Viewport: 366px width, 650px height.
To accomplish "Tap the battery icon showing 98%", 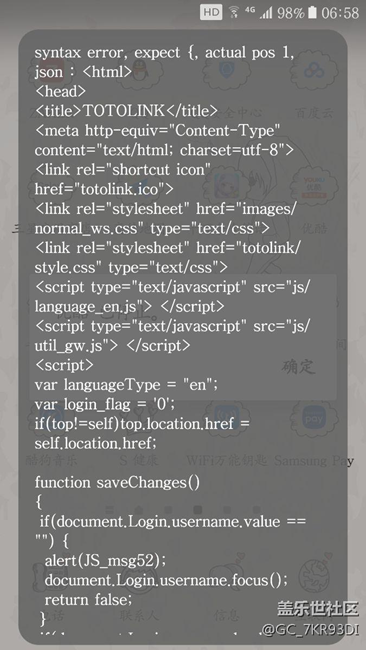I will point(313,12).
